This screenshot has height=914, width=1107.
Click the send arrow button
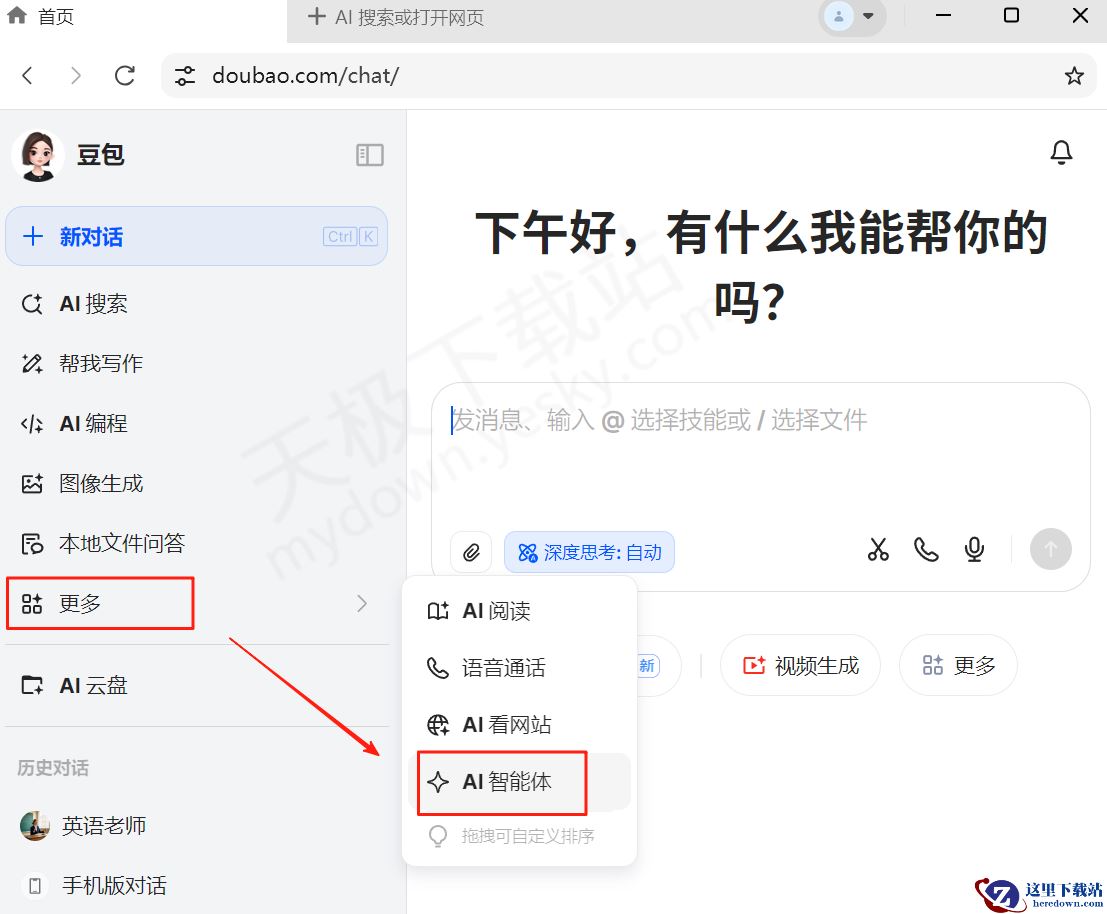tap(1051, 549)
